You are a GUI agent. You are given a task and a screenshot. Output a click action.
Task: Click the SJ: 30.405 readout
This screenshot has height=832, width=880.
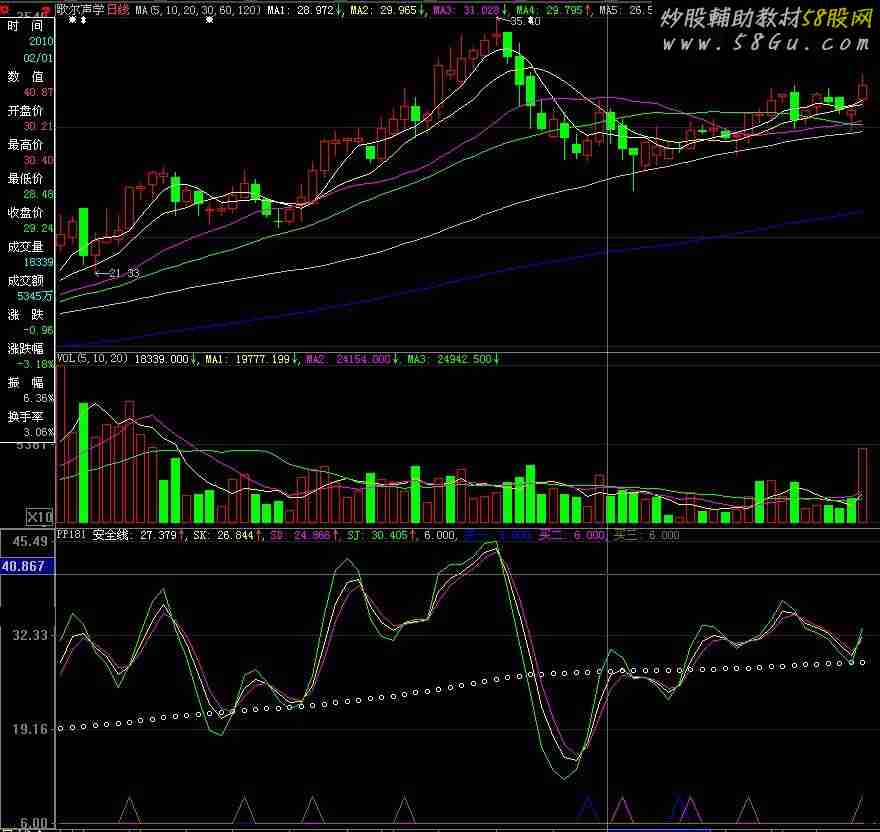point(380,535)
